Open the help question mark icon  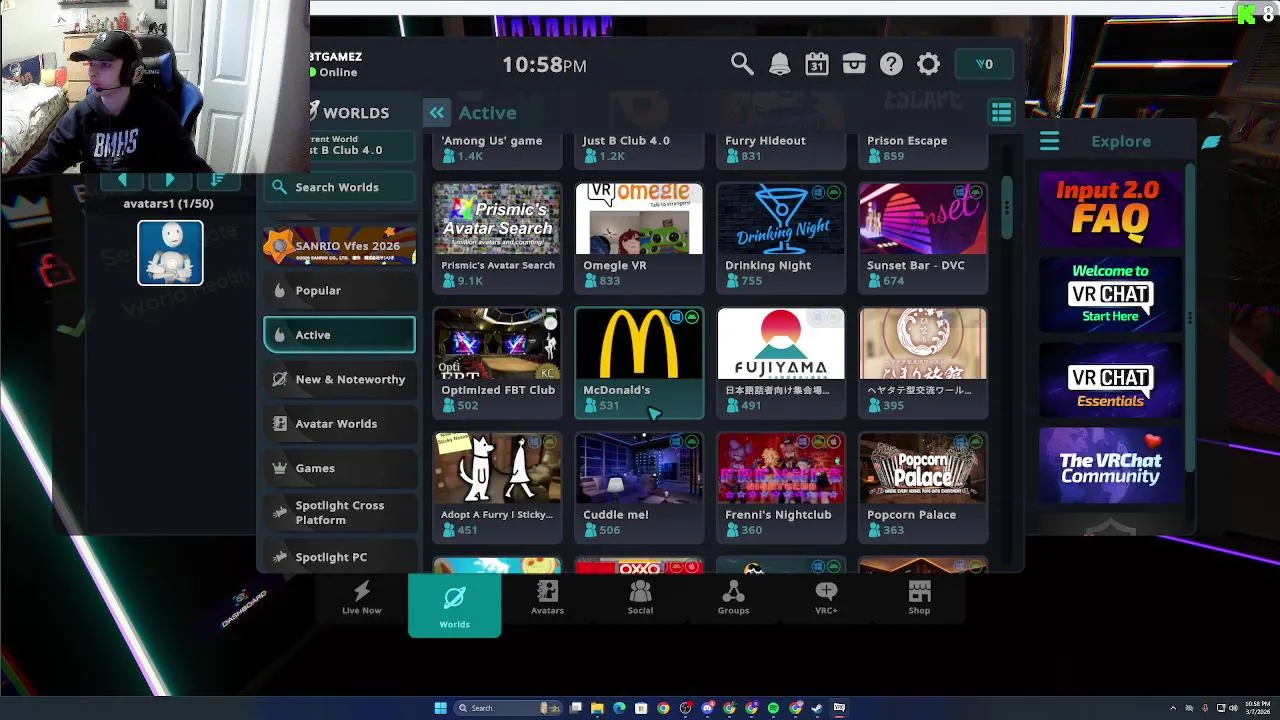tap(891, 65)
